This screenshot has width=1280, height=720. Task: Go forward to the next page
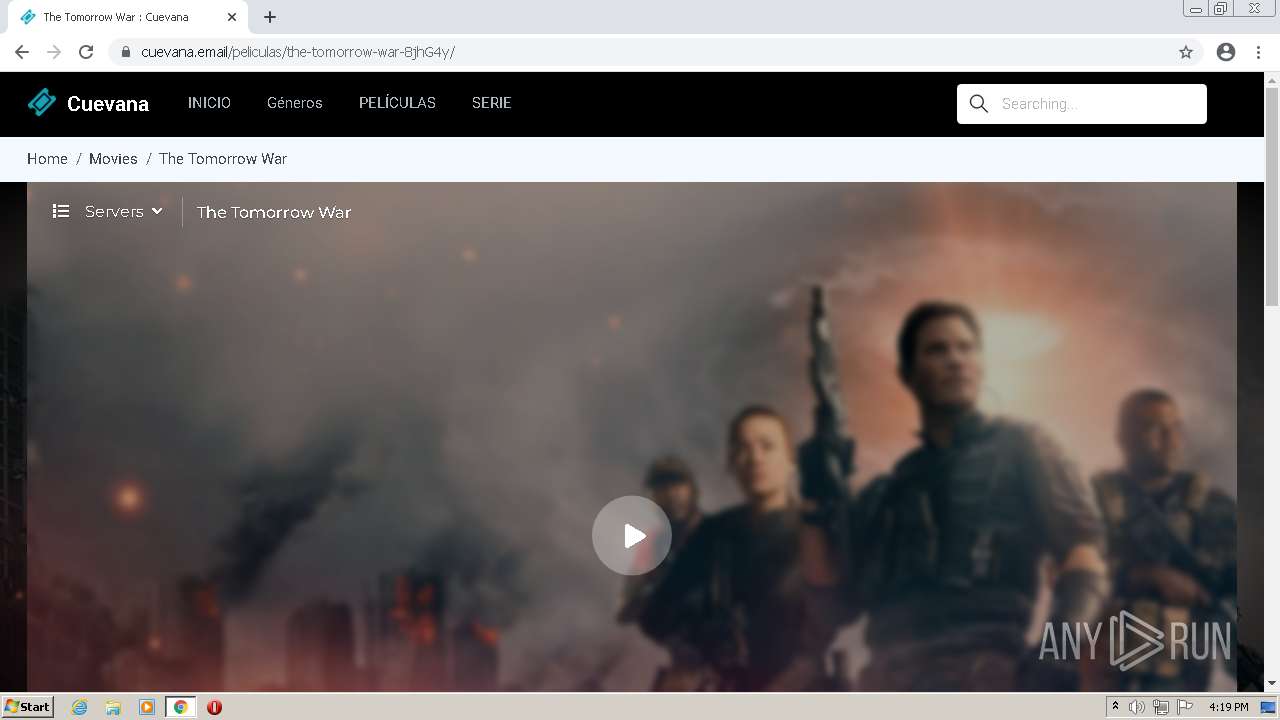[x=54, y=52]
